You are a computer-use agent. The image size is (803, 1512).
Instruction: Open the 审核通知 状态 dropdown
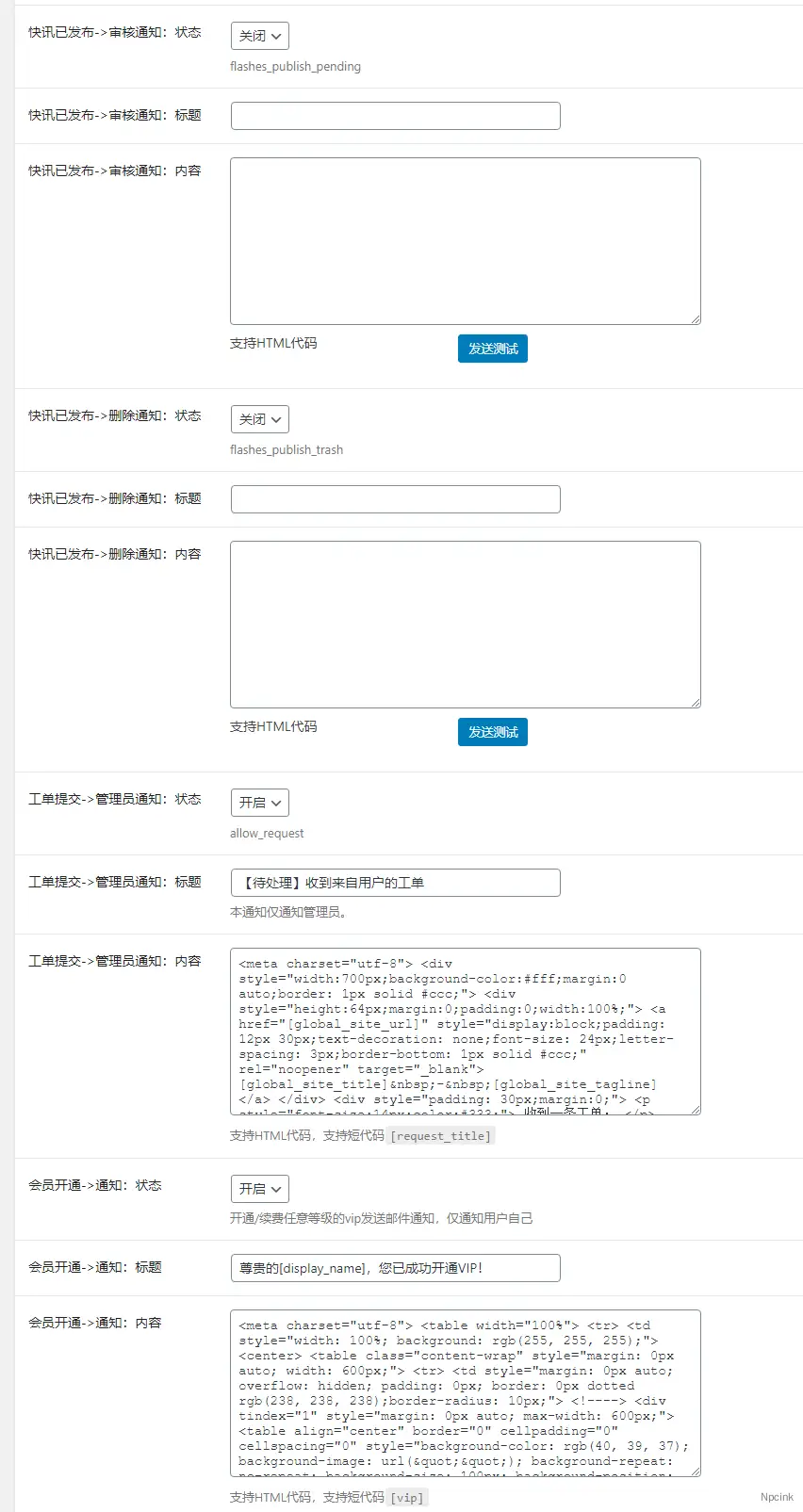(x=259, y=36)
